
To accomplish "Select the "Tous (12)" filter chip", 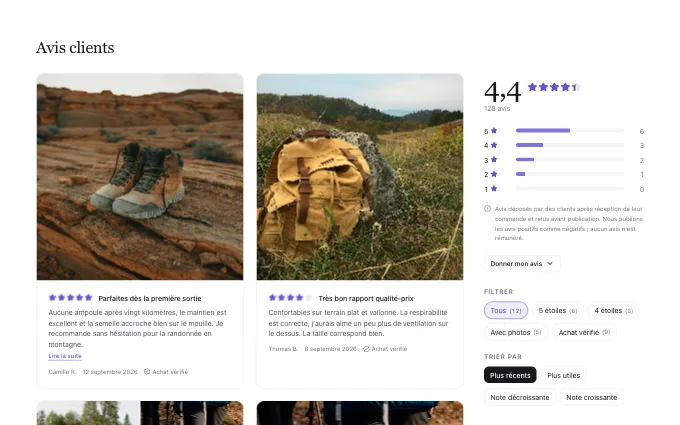I will point(506,311).
